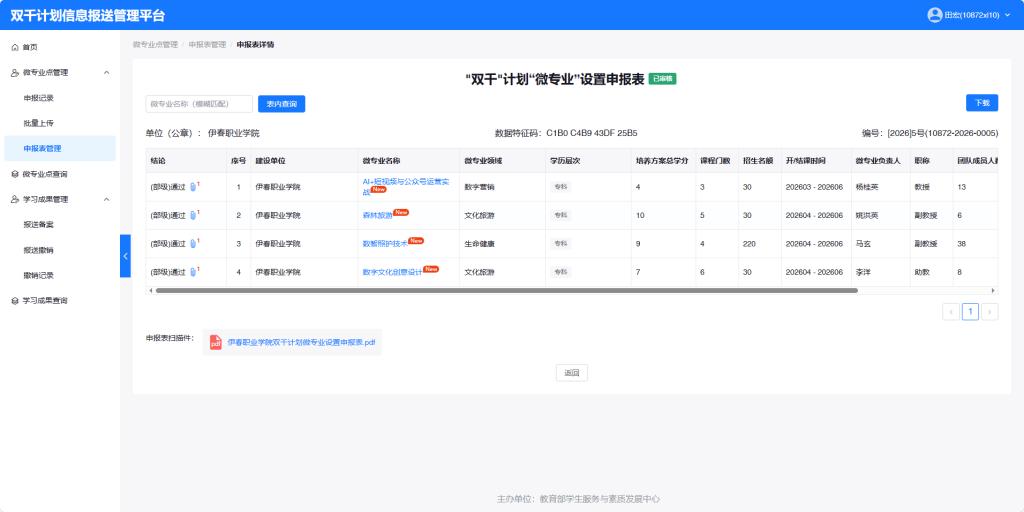
Task: Select the 申报表管理 sidebar item
Action: (60, 149)
